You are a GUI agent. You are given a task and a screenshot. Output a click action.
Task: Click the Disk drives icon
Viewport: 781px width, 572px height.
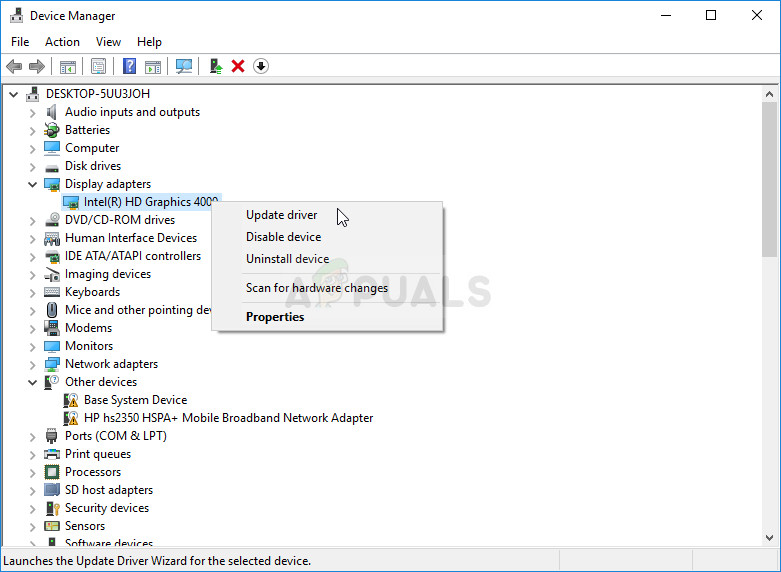pyautogui.click(x=52, y=167)
